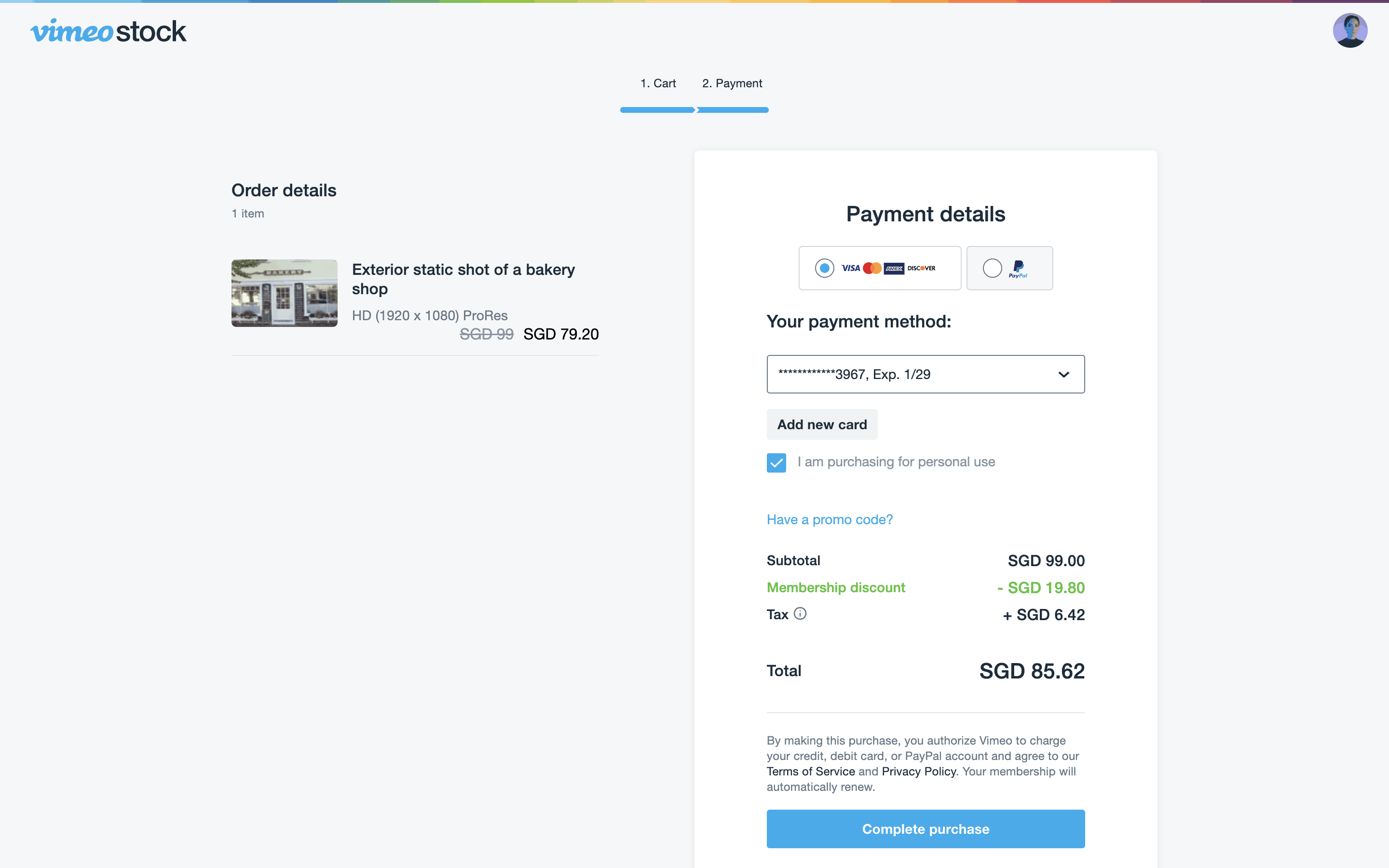Open the saved card ending 3967 dropdown
Viewport: 1389px width, 868px height.
tap(912, 374)
